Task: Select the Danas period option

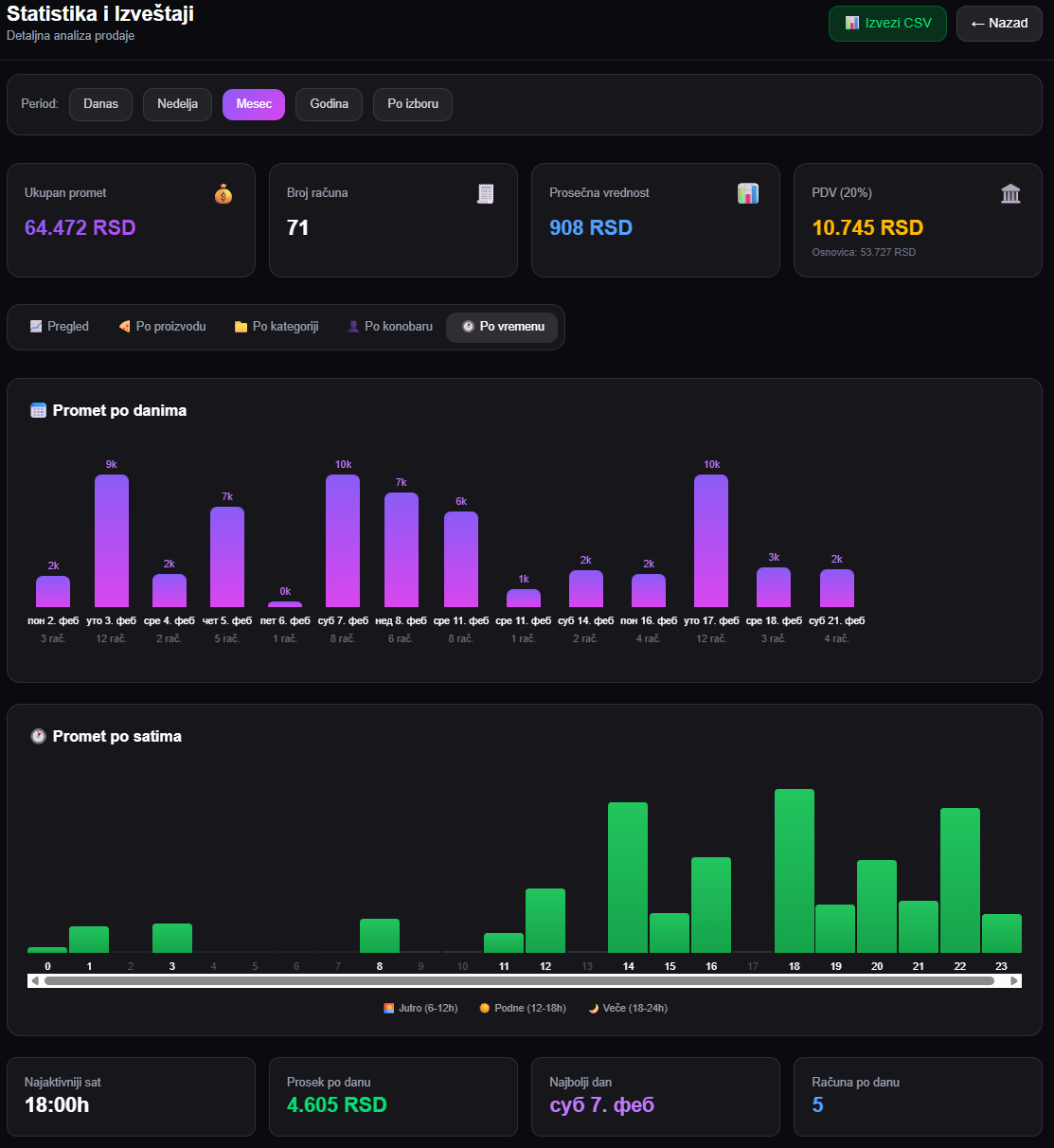Action: (x=100, y=104)
